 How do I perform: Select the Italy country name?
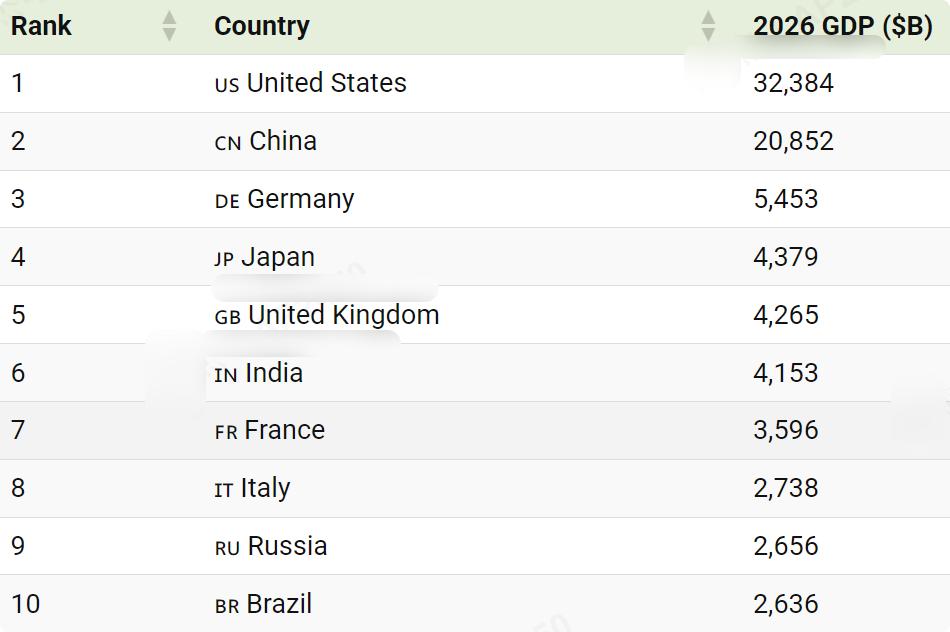(x=265, y=488)
